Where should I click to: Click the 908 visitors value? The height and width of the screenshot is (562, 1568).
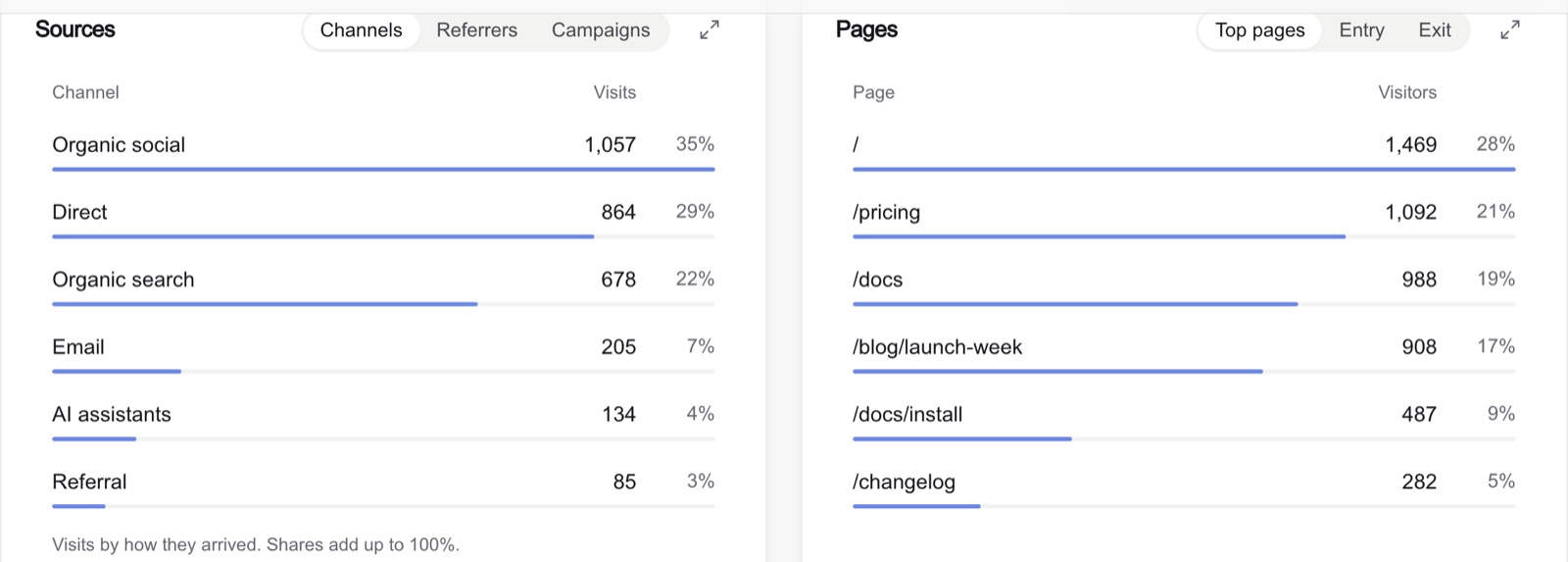point(1419,347)
